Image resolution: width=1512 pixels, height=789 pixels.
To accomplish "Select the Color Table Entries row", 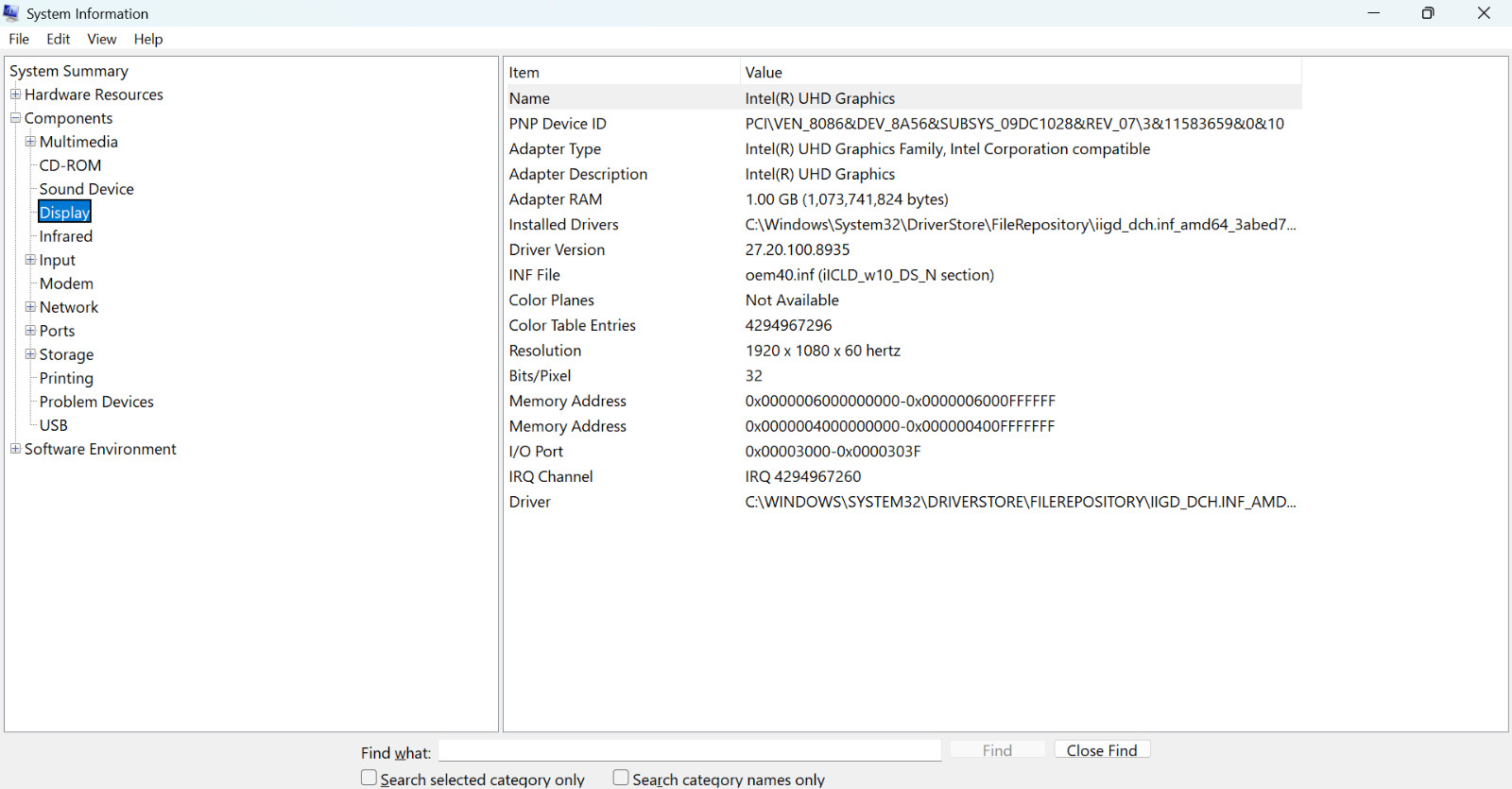I will click(904, 325).
